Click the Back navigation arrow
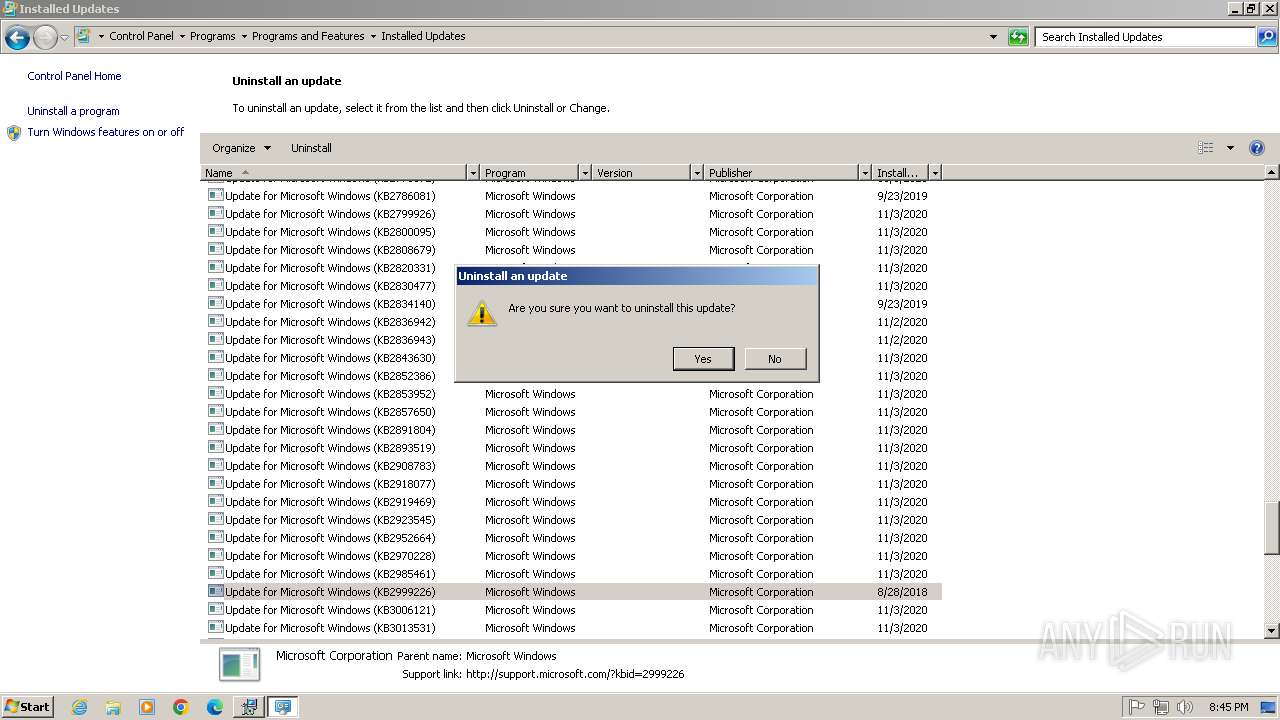Viewport: 1280px width, 720px height. tap(17, 38)
